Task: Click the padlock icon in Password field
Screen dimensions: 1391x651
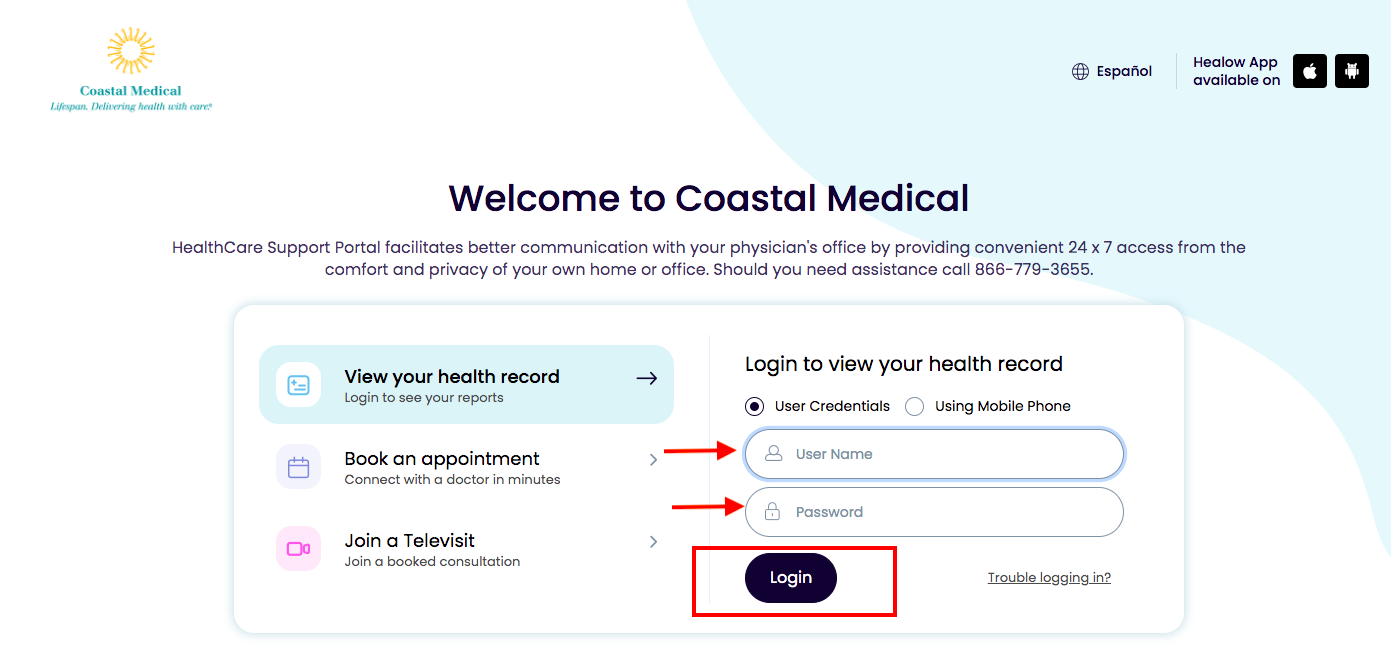Action: click(x=772, y=512)
